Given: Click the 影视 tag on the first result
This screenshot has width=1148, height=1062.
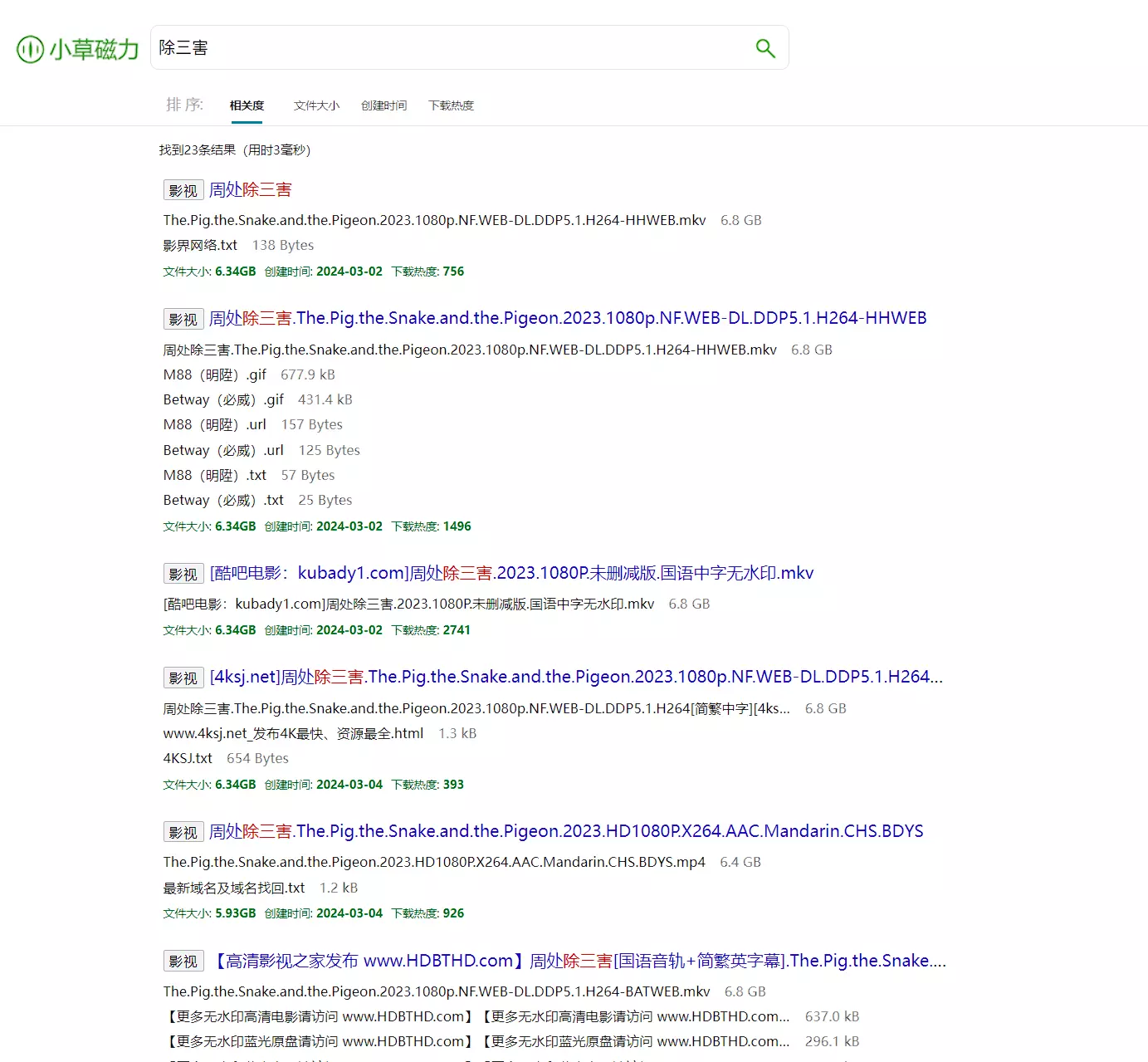Looking at the screenshot, I should pos(183,190).
